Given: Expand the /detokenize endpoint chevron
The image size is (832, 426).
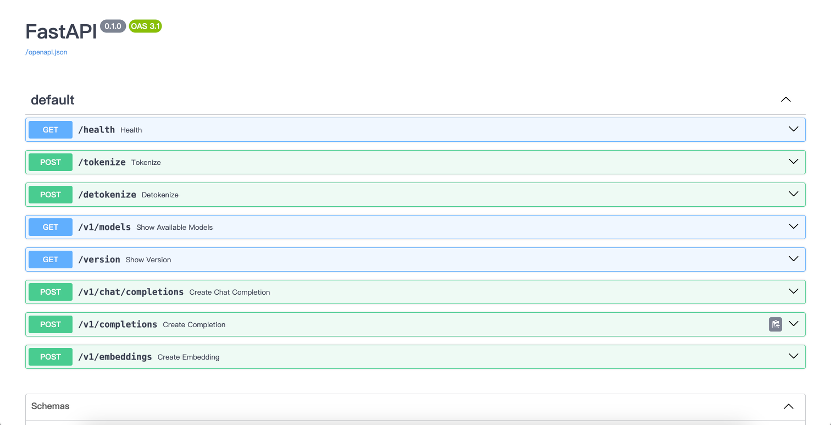Looking at the screenshot, I should (x=793, y=194).
